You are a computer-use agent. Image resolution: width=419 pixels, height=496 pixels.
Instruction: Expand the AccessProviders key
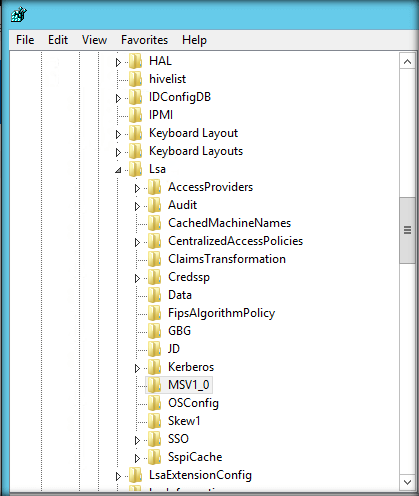click(x=137, y=188)
